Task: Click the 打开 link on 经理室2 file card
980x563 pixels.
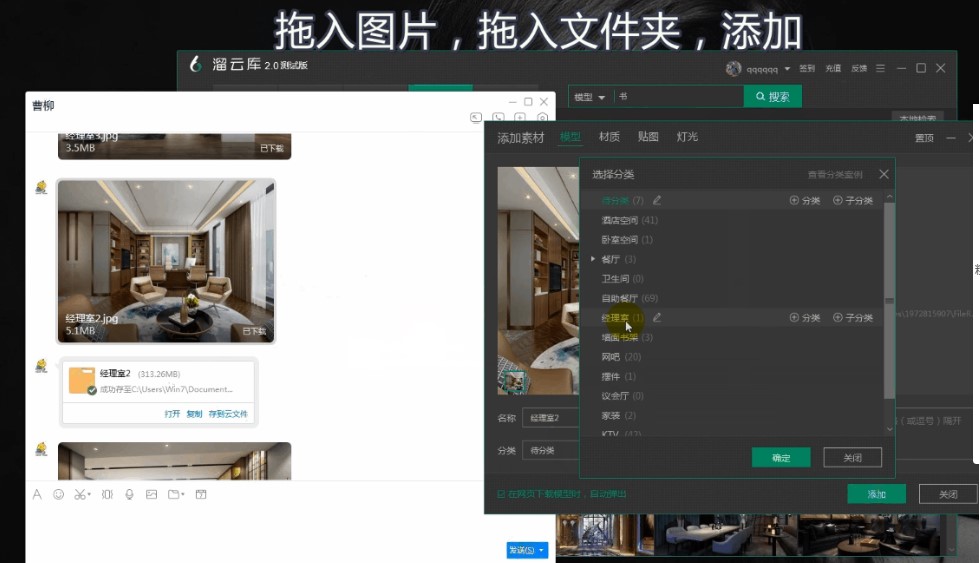Action: coord(172,414)
